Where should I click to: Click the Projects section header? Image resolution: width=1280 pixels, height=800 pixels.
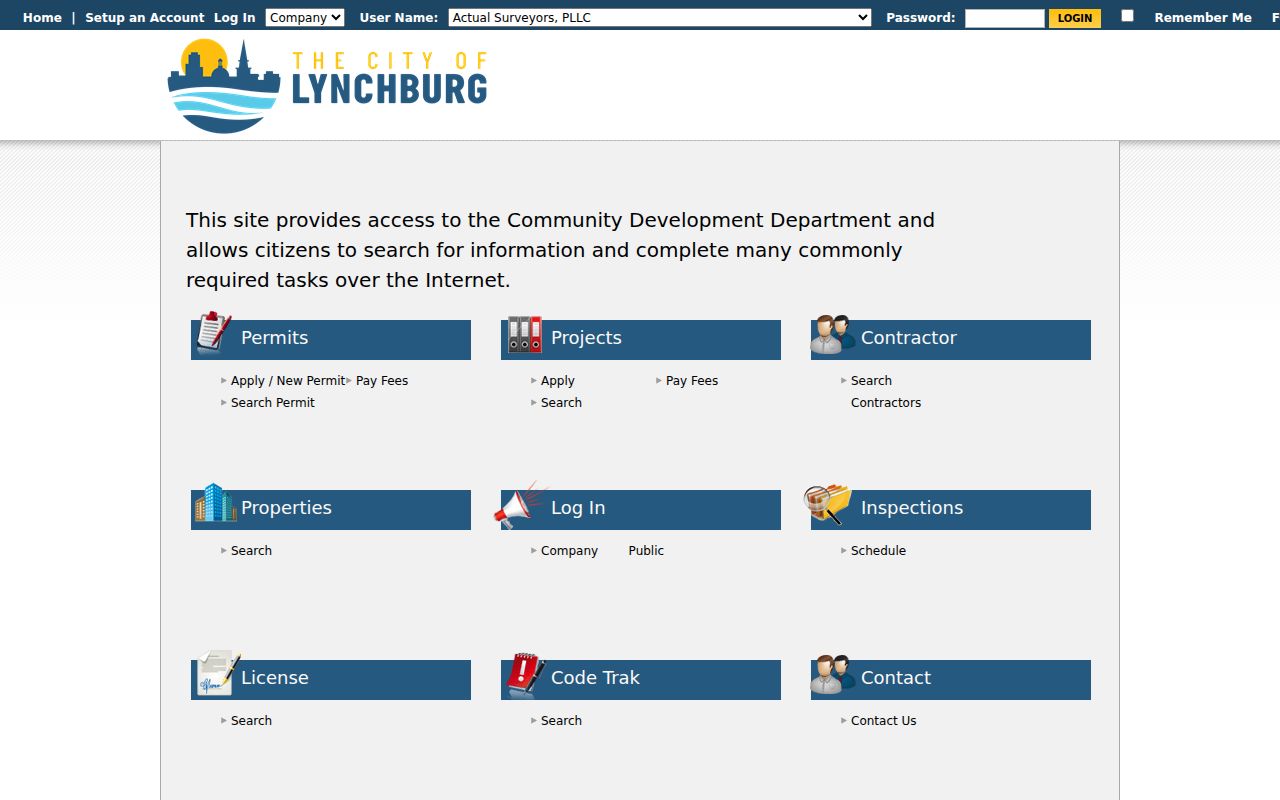[x=641, y=340]
